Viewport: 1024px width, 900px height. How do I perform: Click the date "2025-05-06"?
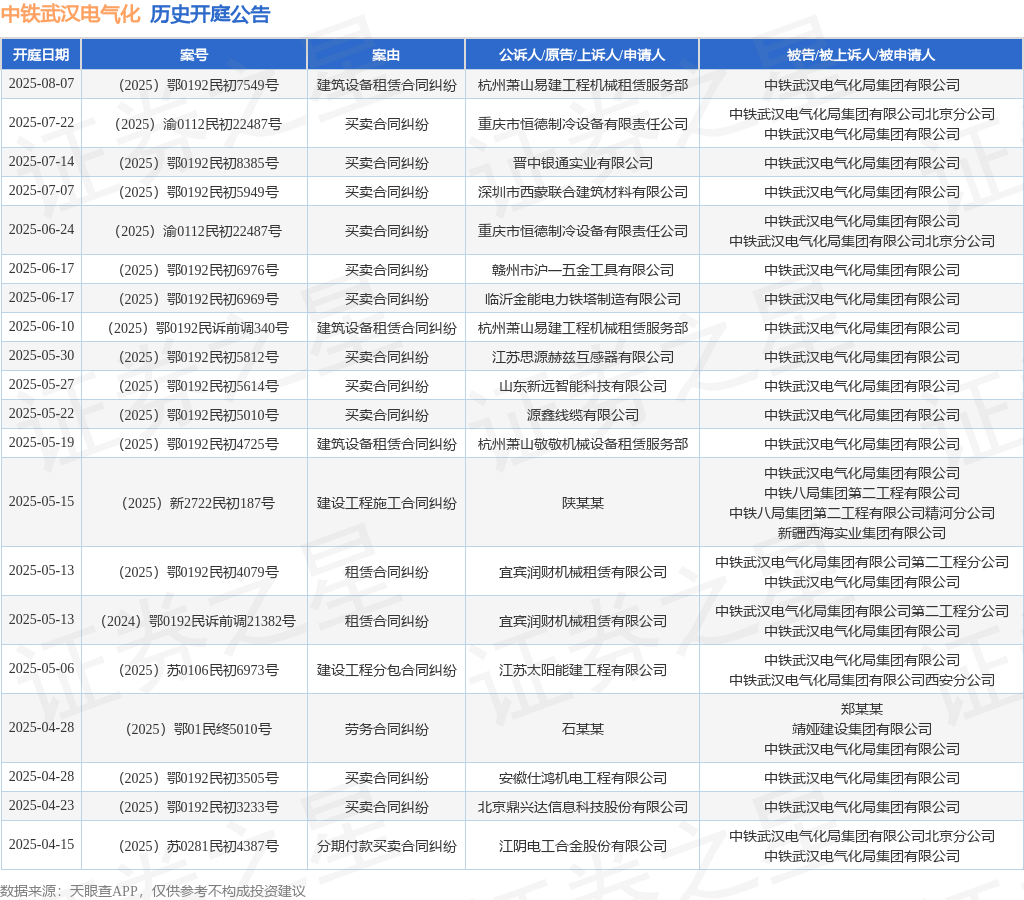[41, 669]
